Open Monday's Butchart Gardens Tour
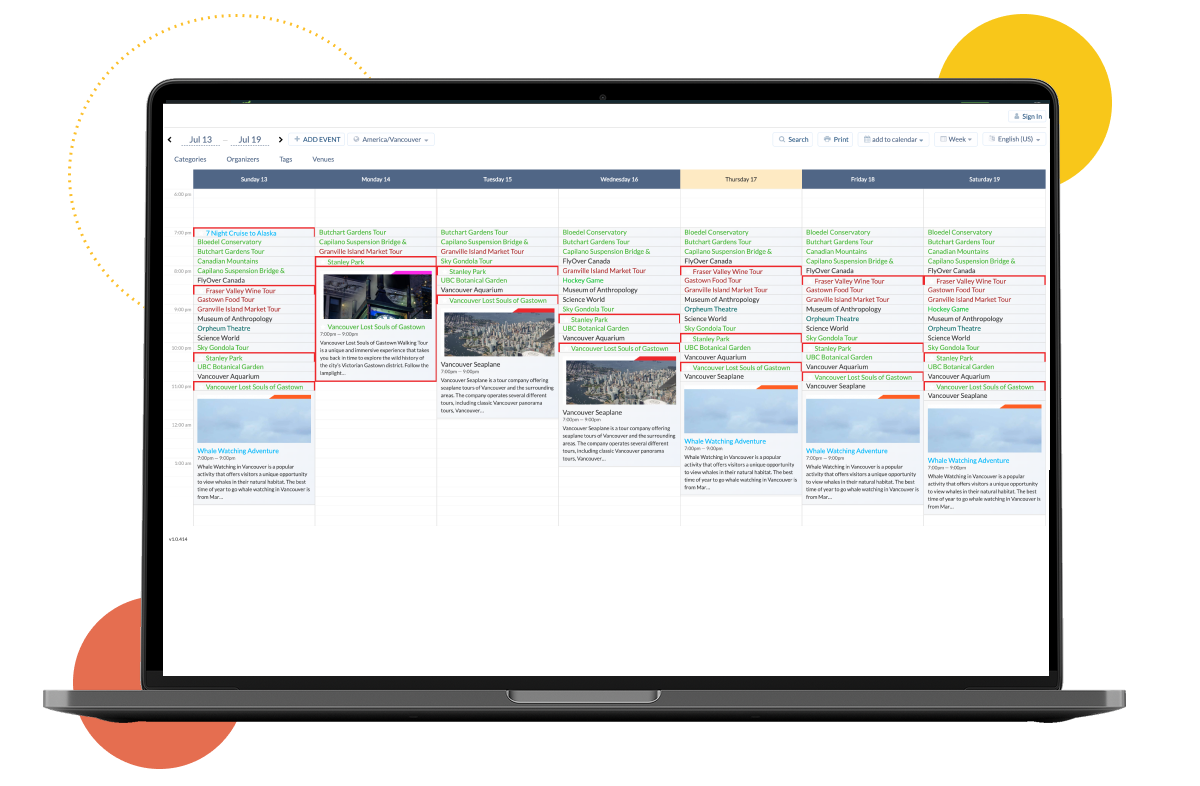This screenshot has width=1200, height=786. [352, 232]
